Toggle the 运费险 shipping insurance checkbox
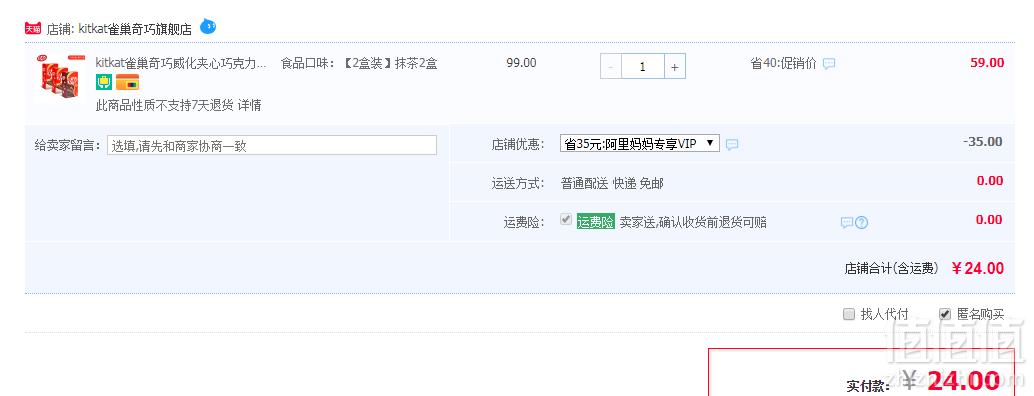This screenshot has width=1034, height=396. (566, 219)
